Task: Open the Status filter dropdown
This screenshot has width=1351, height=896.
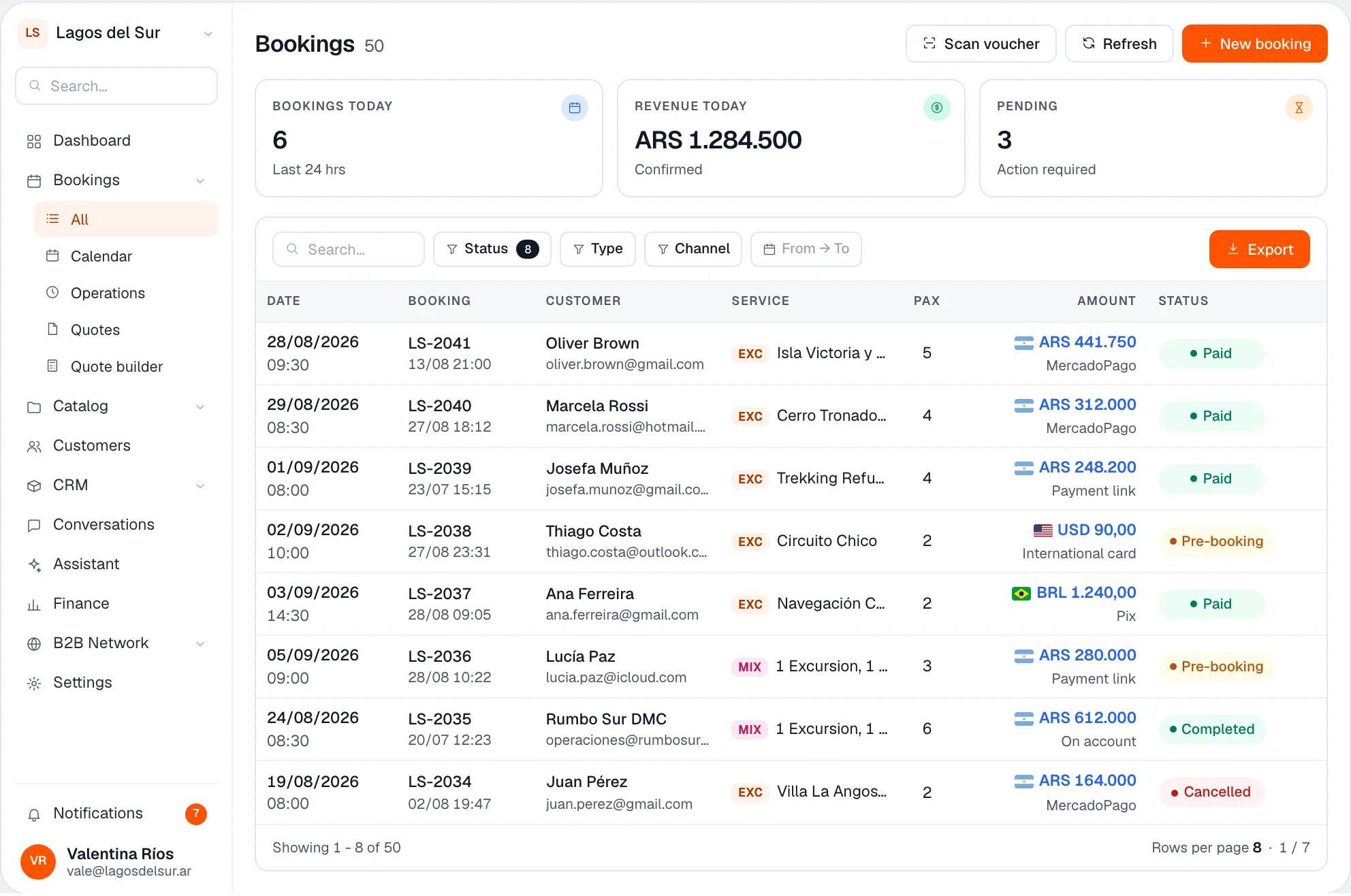Action: pos(492,249)
